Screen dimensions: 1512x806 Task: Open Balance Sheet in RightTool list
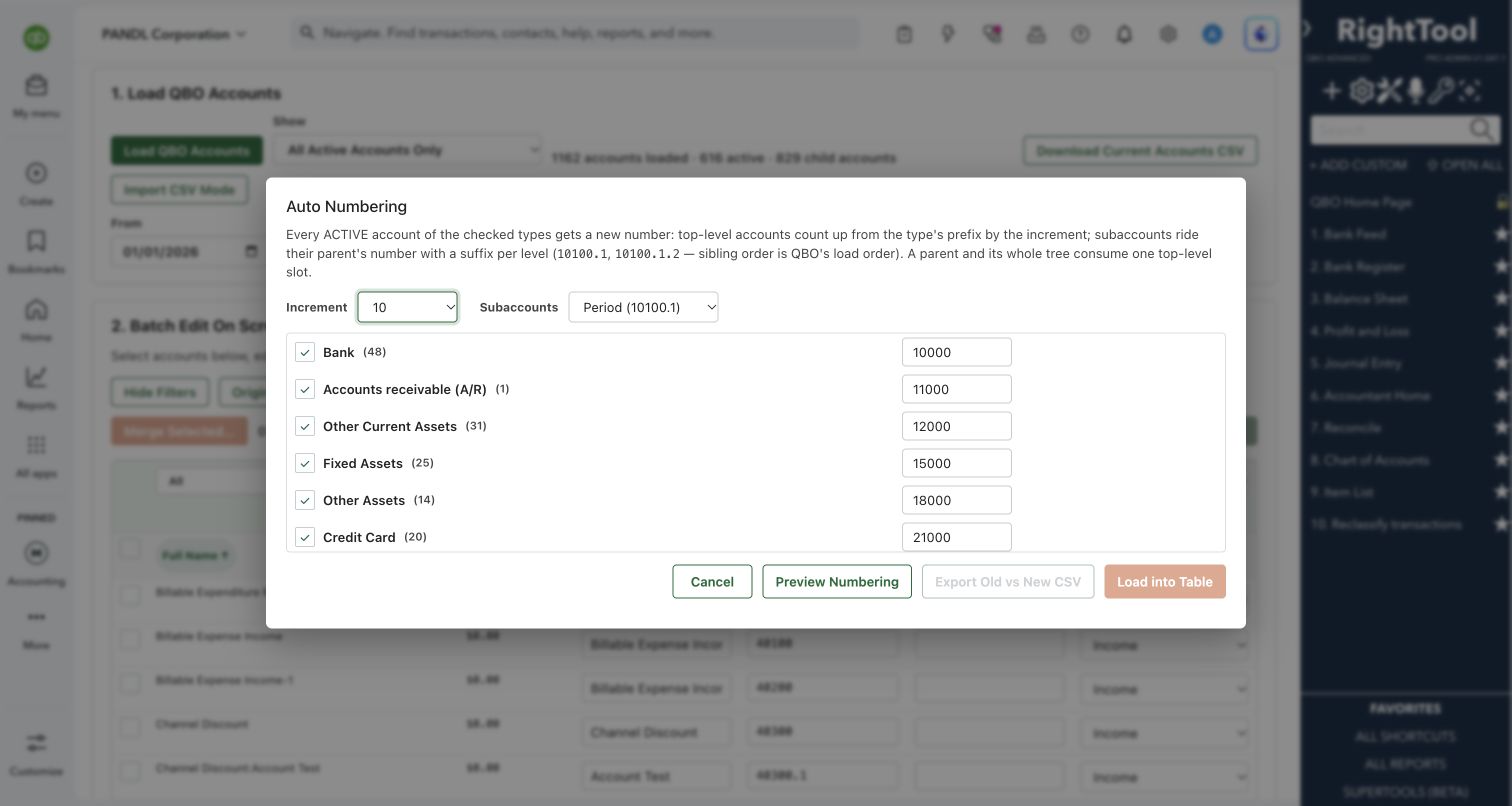(x=1359, y=299)
